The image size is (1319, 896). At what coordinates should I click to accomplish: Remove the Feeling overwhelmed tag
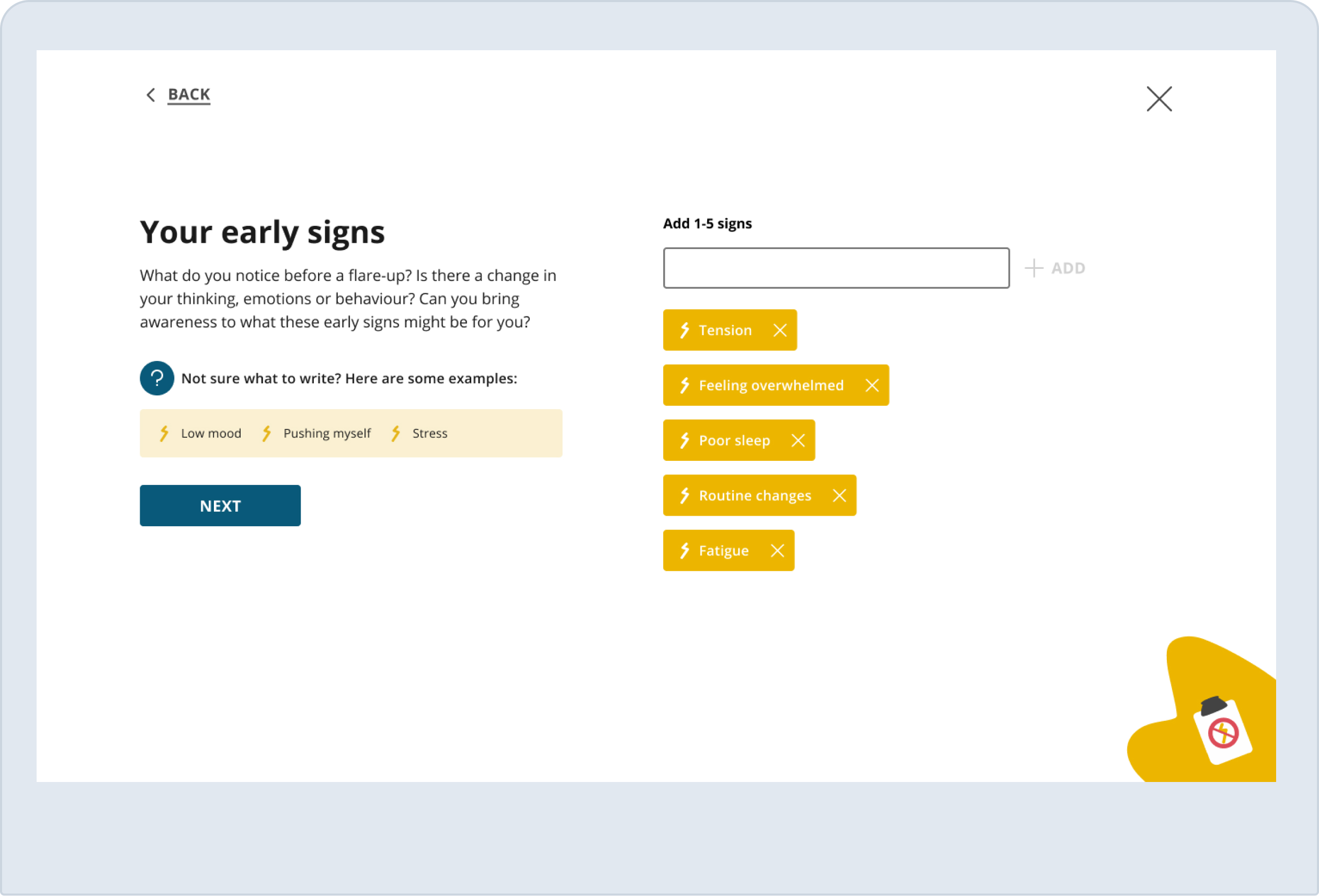(872, 385)
